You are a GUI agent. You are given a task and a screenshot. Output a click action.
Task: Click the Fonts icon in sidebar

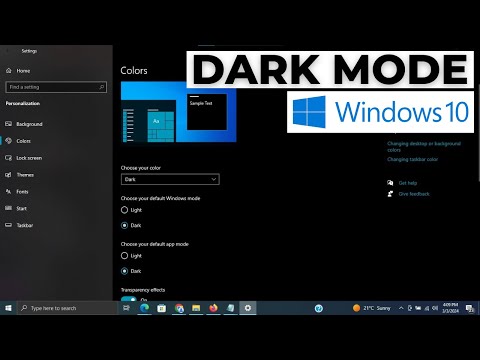8,191
